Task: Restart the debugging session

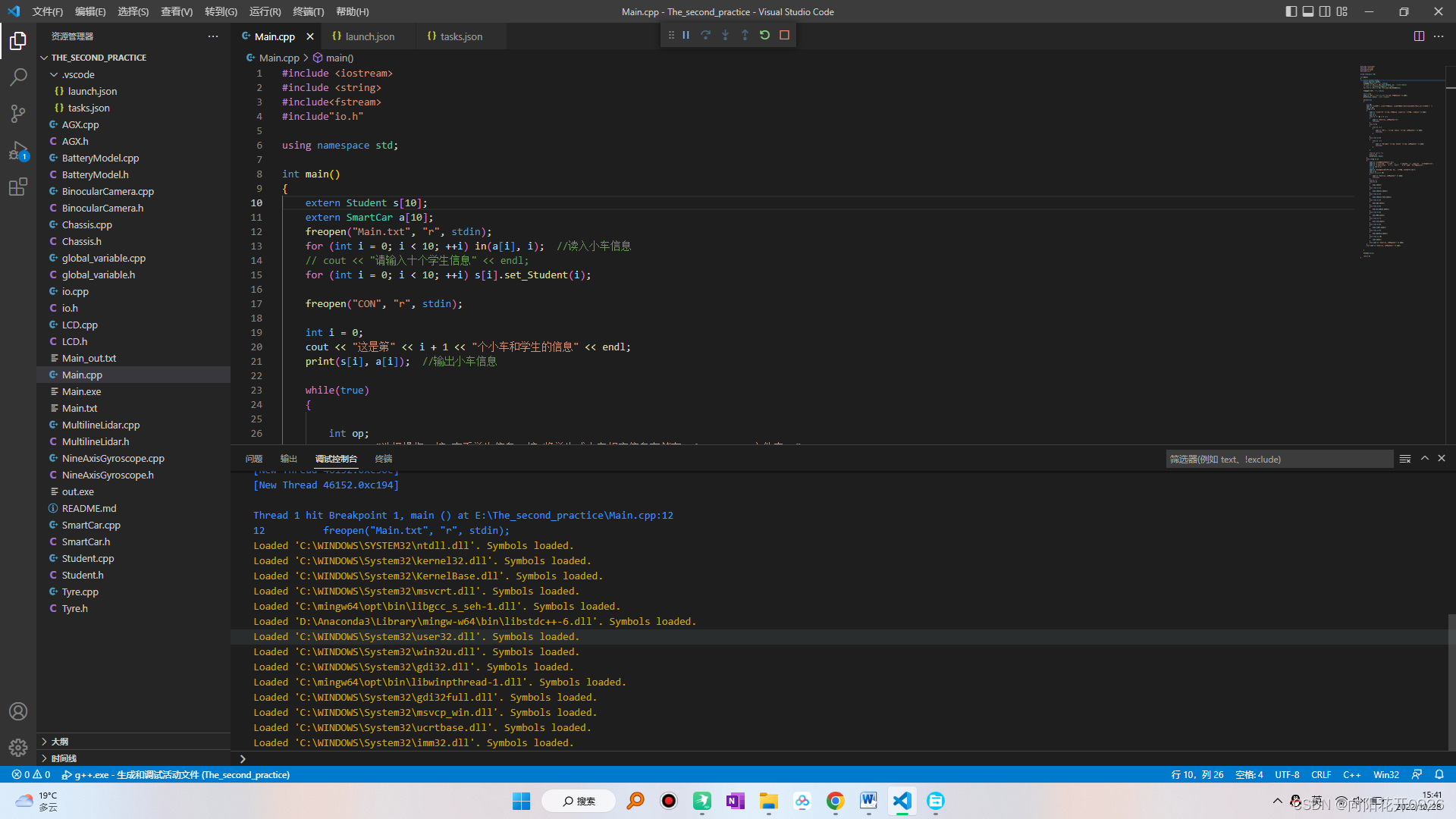Action: point(764,35)
